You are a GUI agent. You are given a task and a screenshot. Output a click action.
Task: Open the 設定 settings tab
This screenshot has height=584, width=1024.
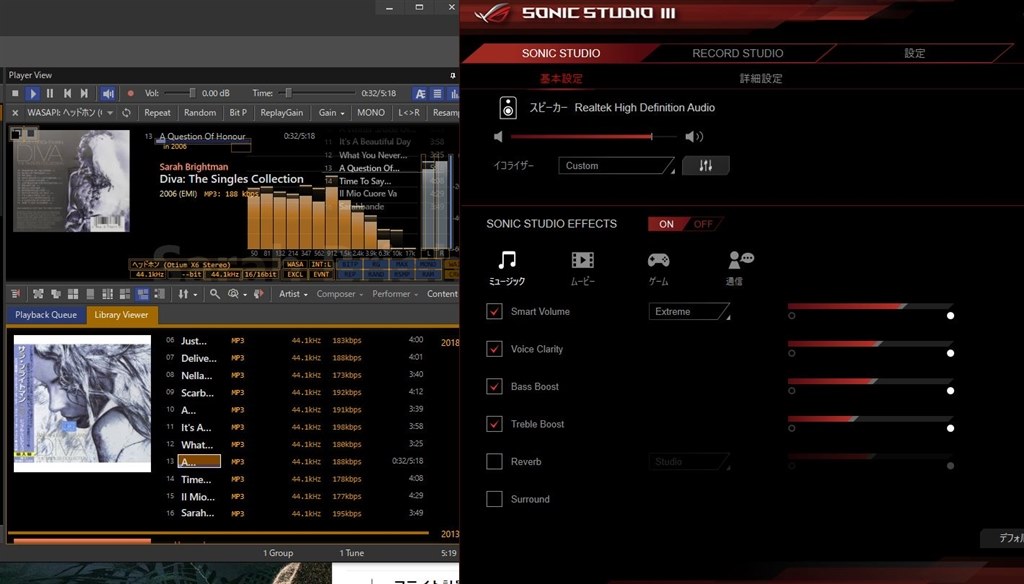(914, 54)
